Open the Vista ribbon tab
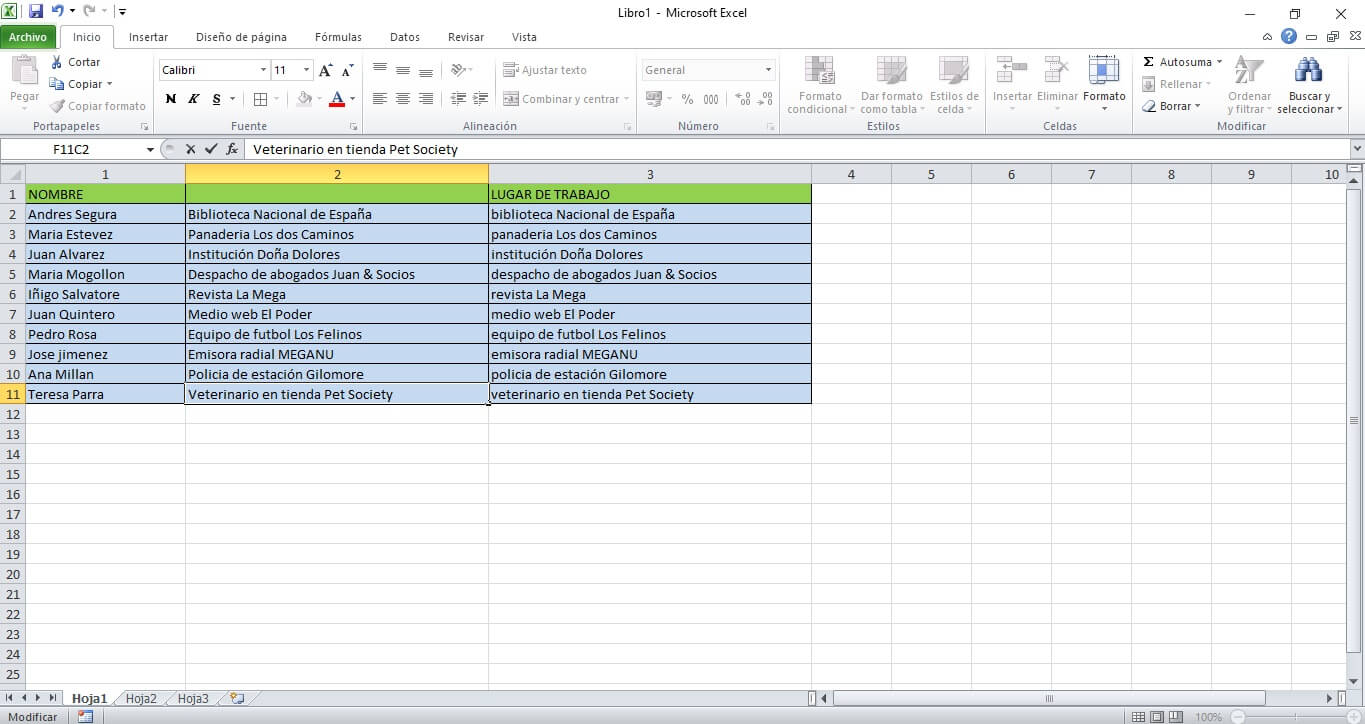The width and height of the screenshot is (1365, 724). 524,37
